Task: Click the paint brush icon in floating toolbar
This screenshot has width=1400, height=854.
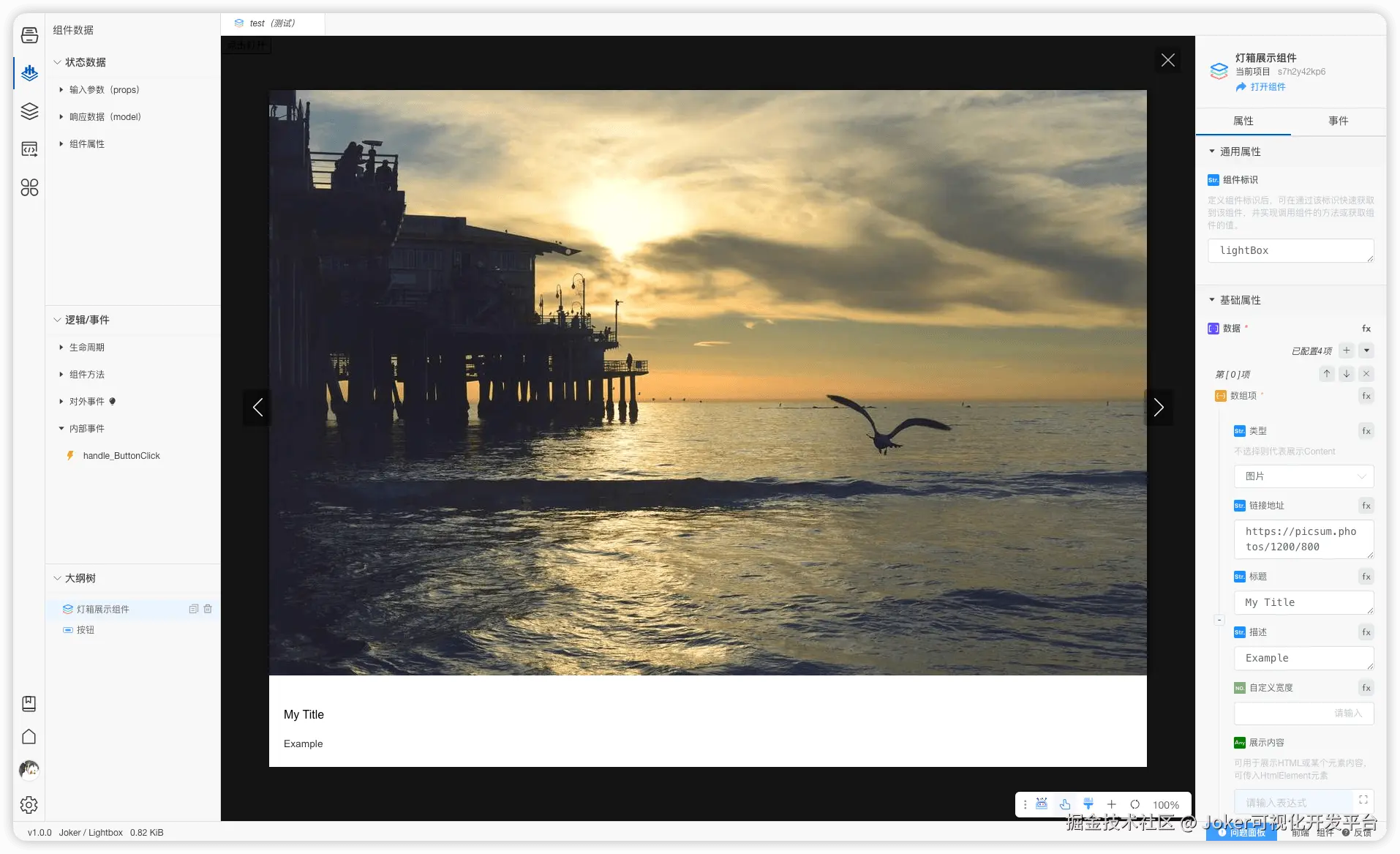Action: 1088,804
